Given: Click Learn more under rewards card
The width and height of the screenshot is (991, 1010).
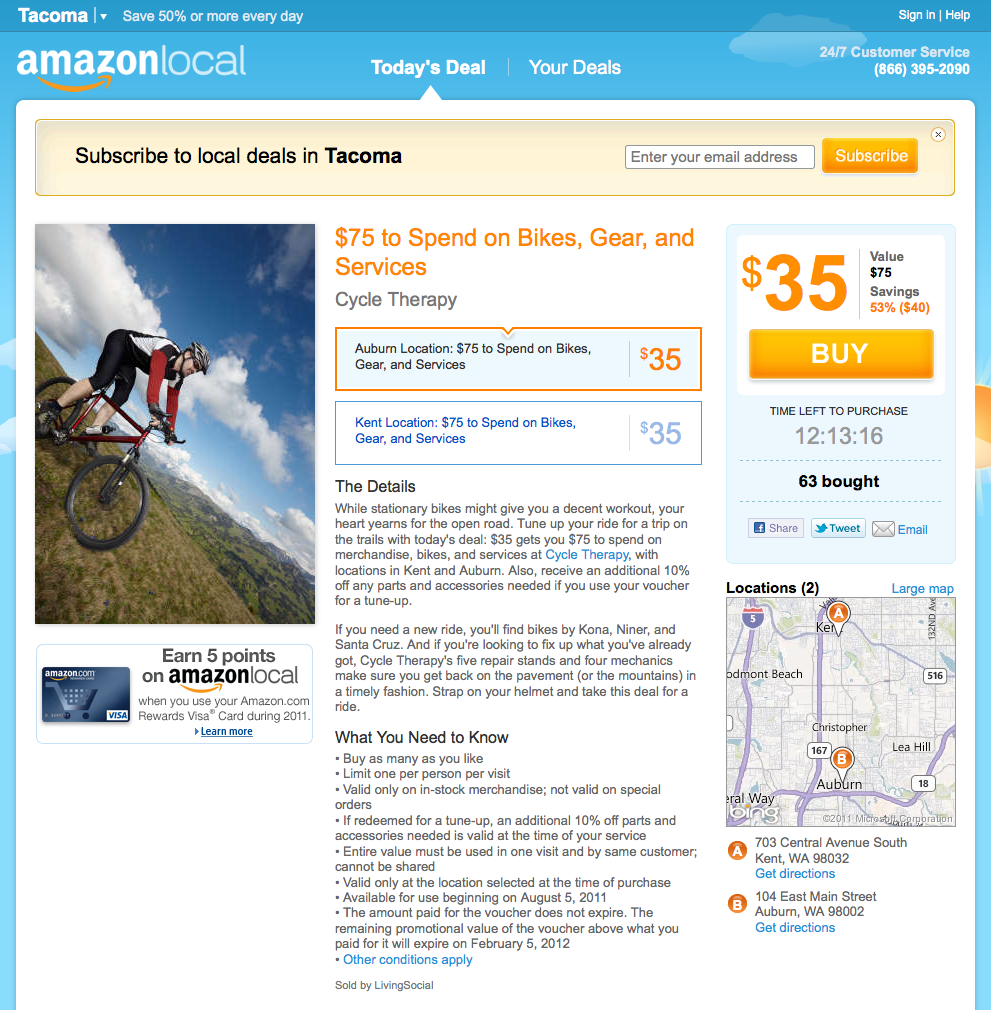Looking at the screenshot, I should (x=226, y=732).
